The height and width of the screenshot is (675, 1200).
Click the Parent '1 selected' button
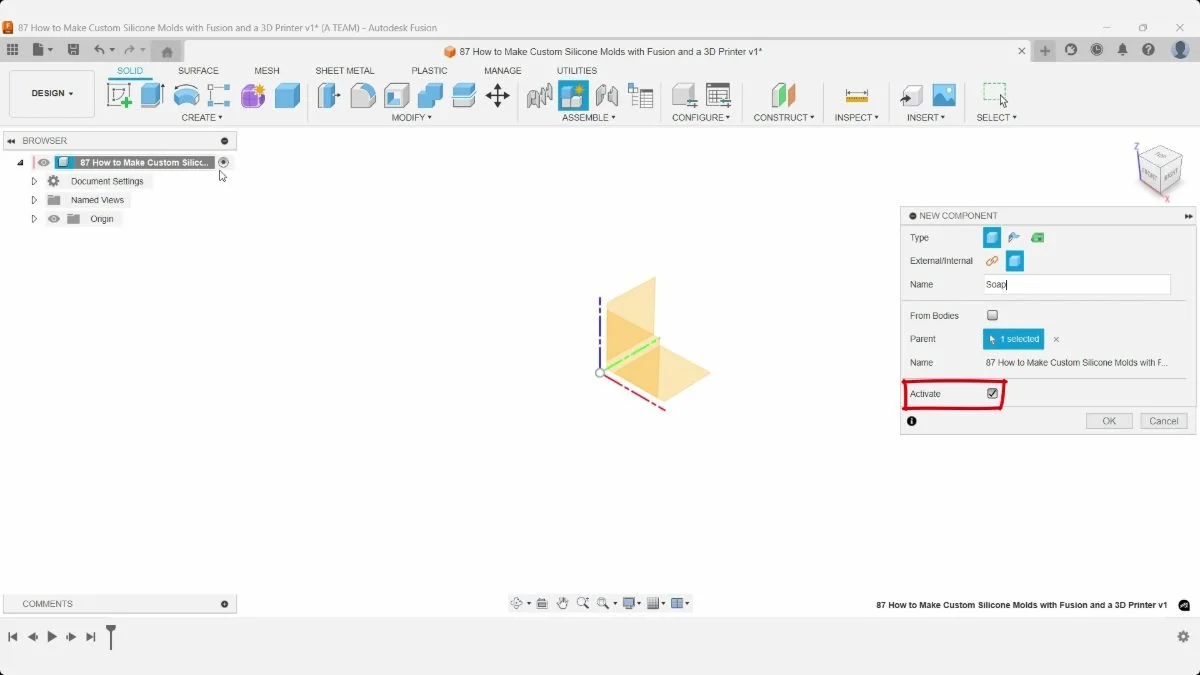[x=1013, y=339]
